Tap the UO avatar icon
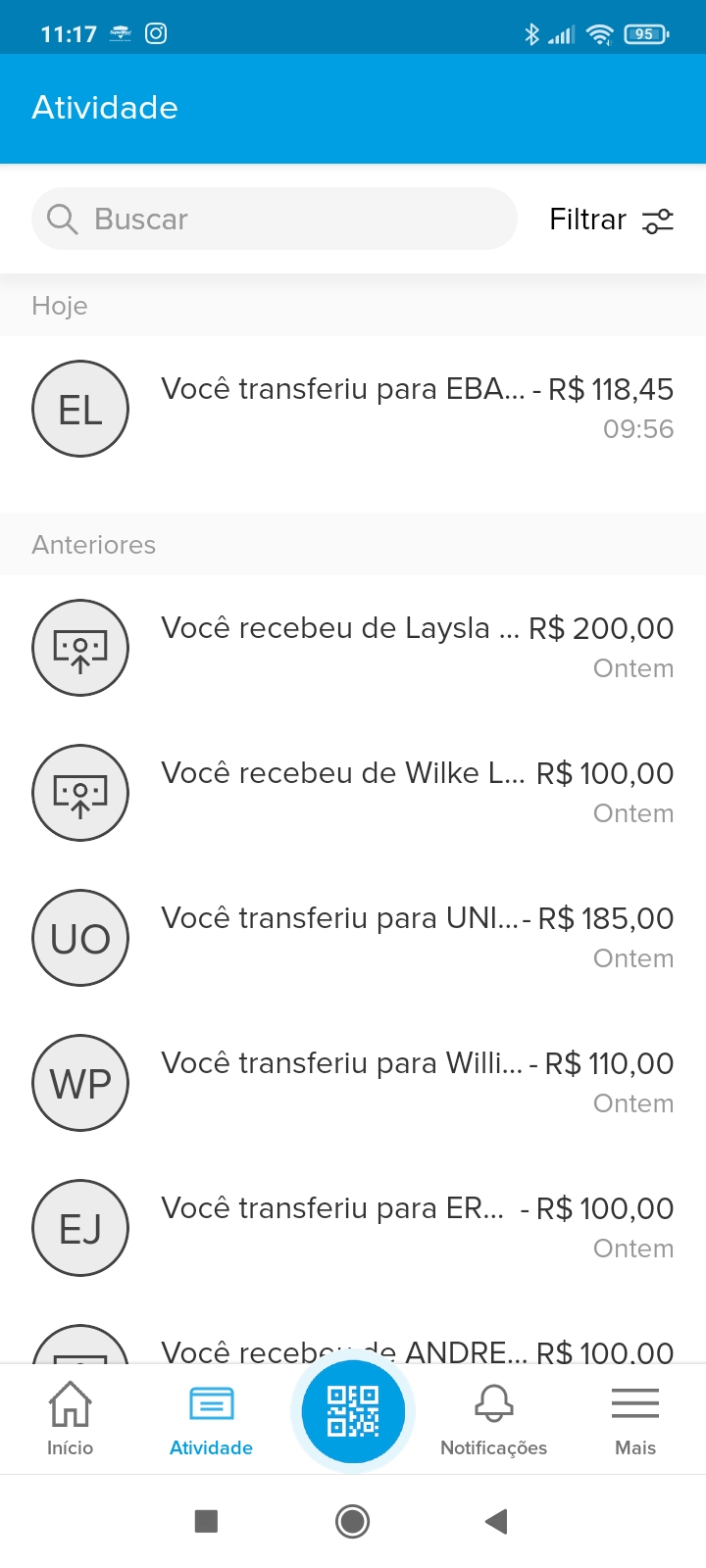706x1568 pixels. point(80,938)
